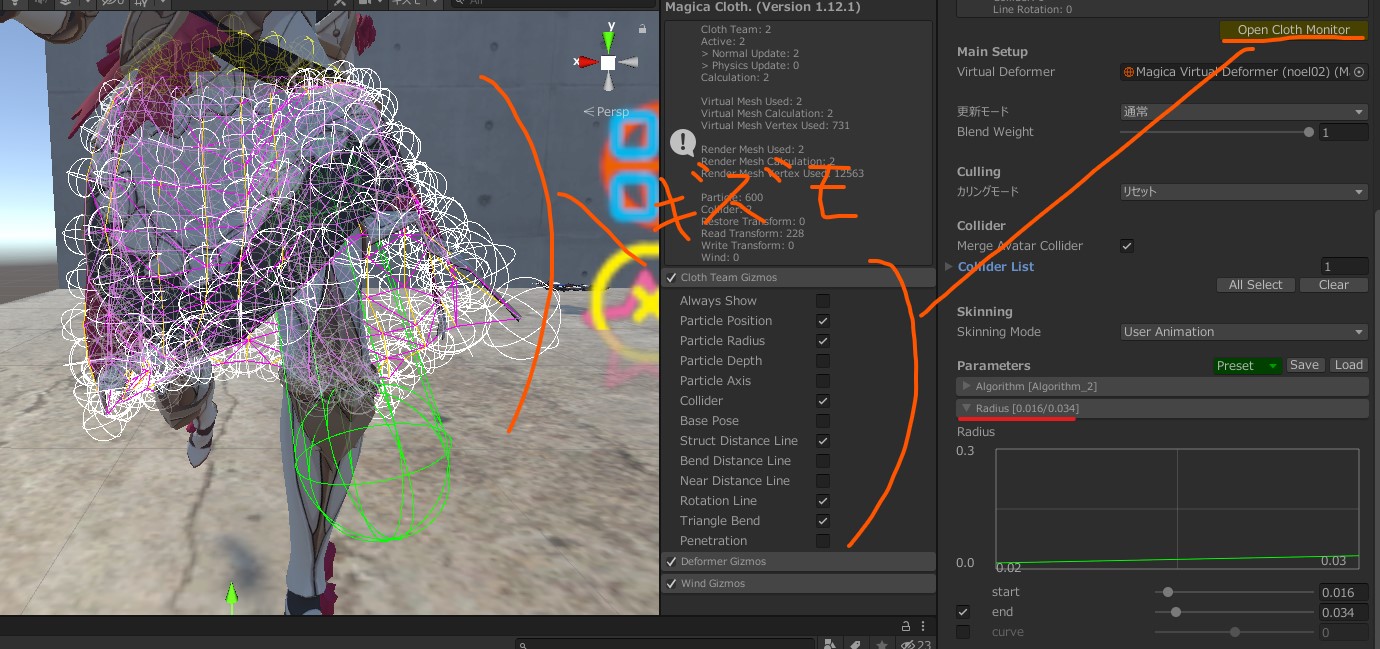Screen dimensions: 1380x649
Task: Expand the Collider List foldout
Action: tap(950, 266)
